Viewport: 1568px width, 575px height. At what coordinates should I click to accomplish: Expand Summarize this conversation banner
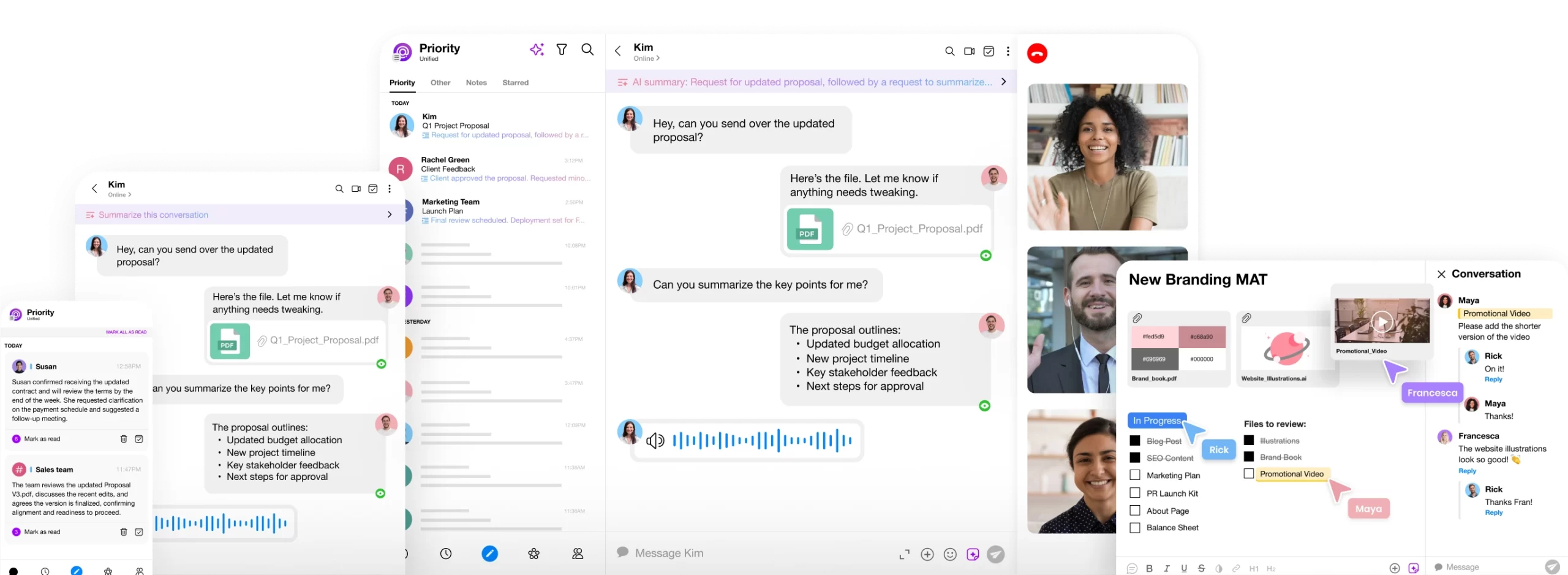click(390, 215)
